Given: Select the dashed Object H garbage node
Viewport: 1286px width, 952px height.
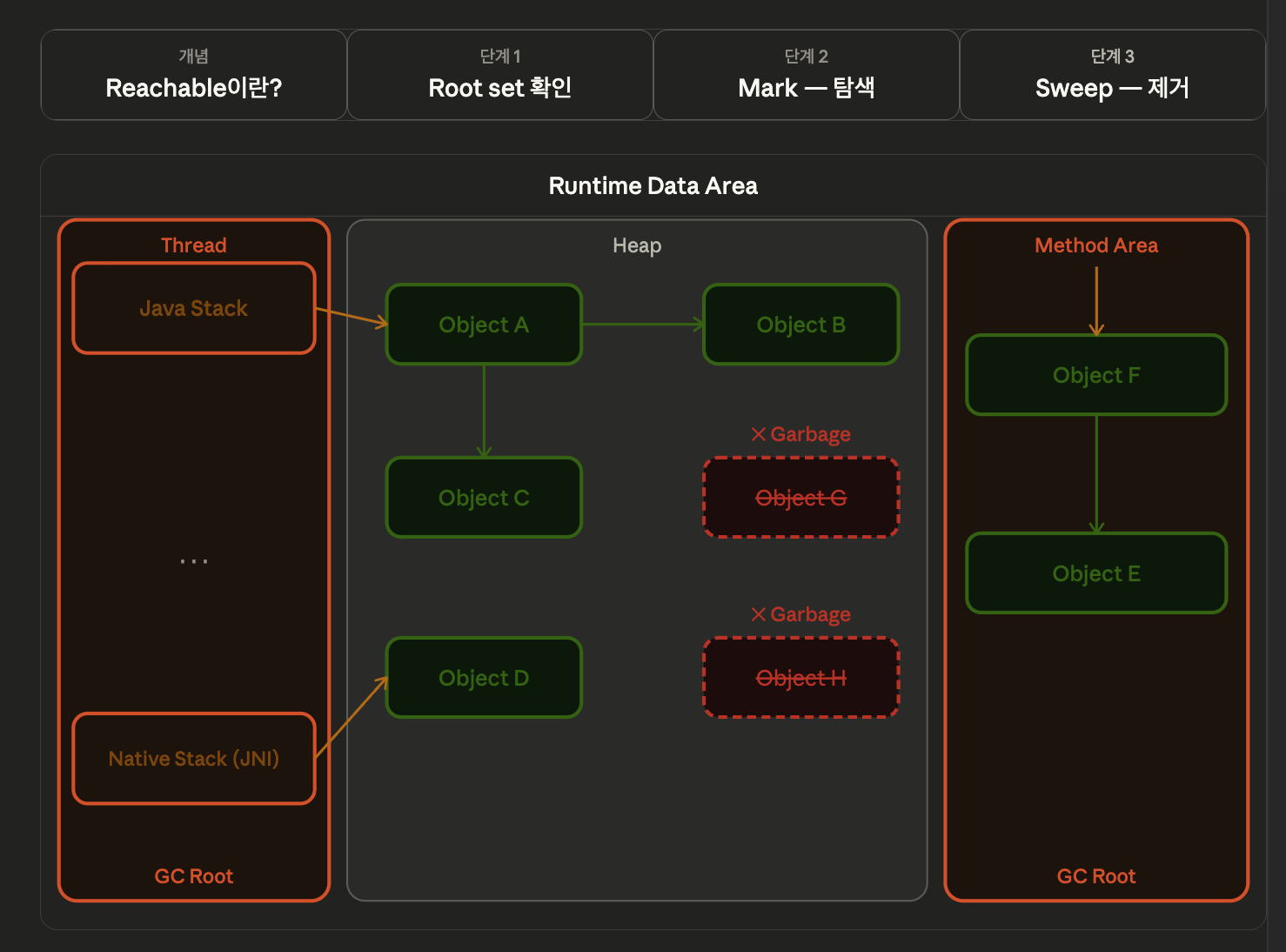Looking at the screenshot, I should point(801,678).
